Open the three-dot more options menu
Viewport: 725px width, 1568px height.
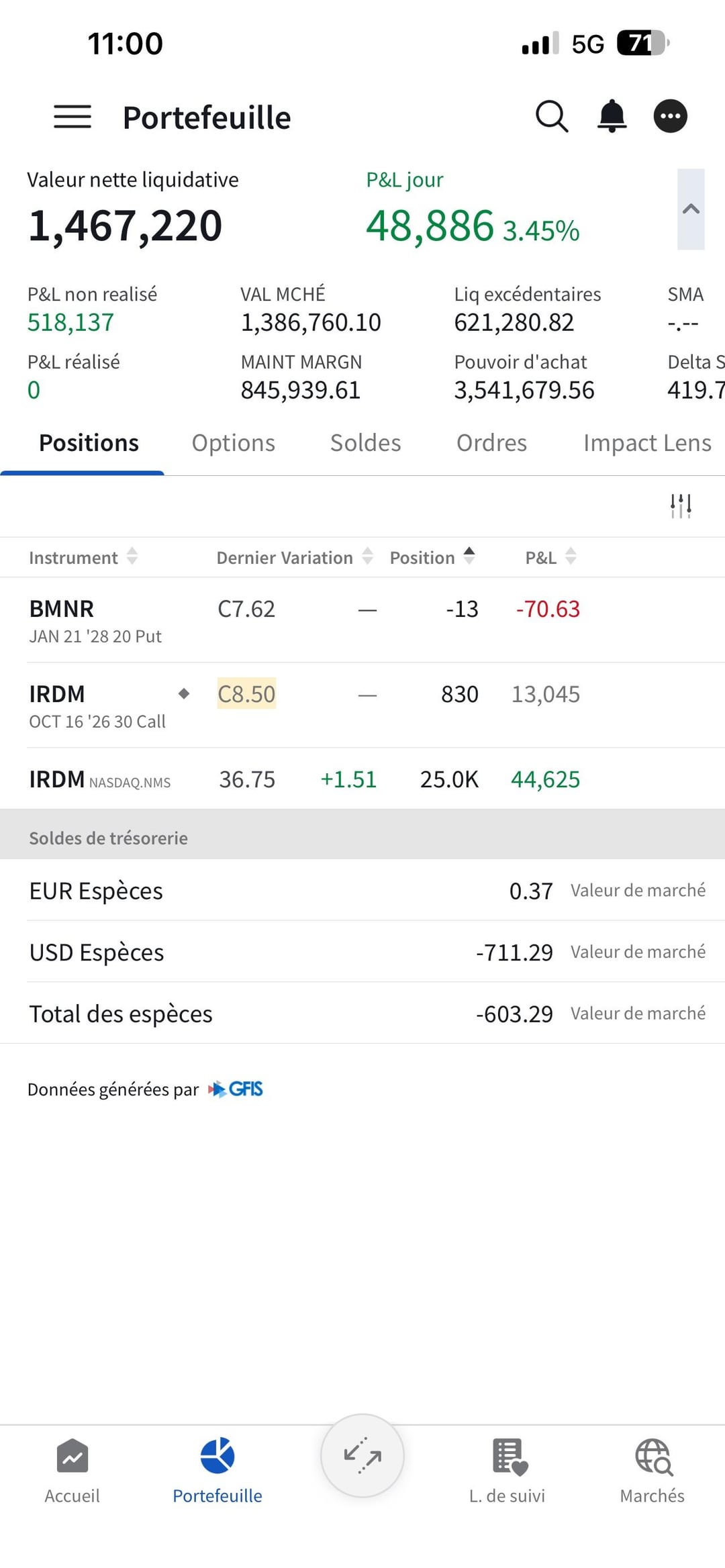click(670, 117)
